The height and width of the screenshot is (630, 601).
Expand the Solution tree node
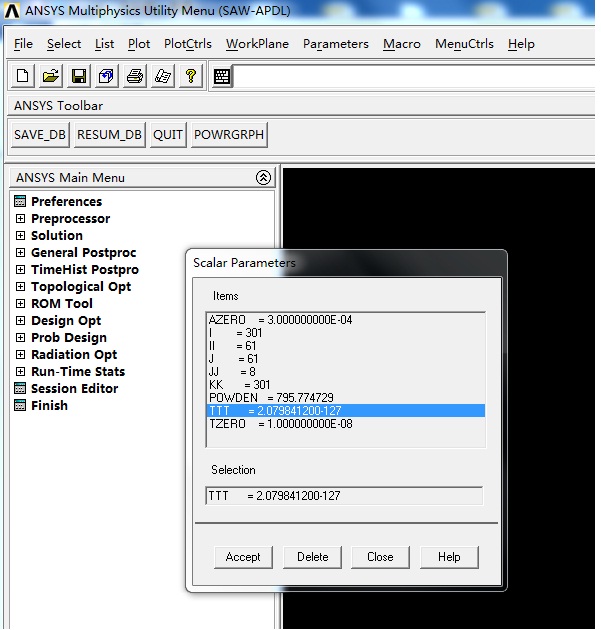(20, 235)
